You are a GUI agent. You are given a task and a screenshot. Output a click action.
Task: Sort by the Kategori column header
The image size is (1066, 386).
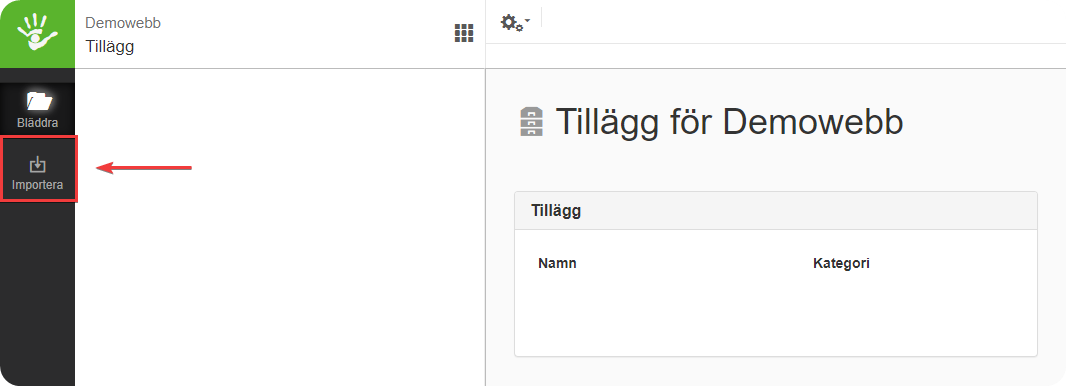coord(841,264)
